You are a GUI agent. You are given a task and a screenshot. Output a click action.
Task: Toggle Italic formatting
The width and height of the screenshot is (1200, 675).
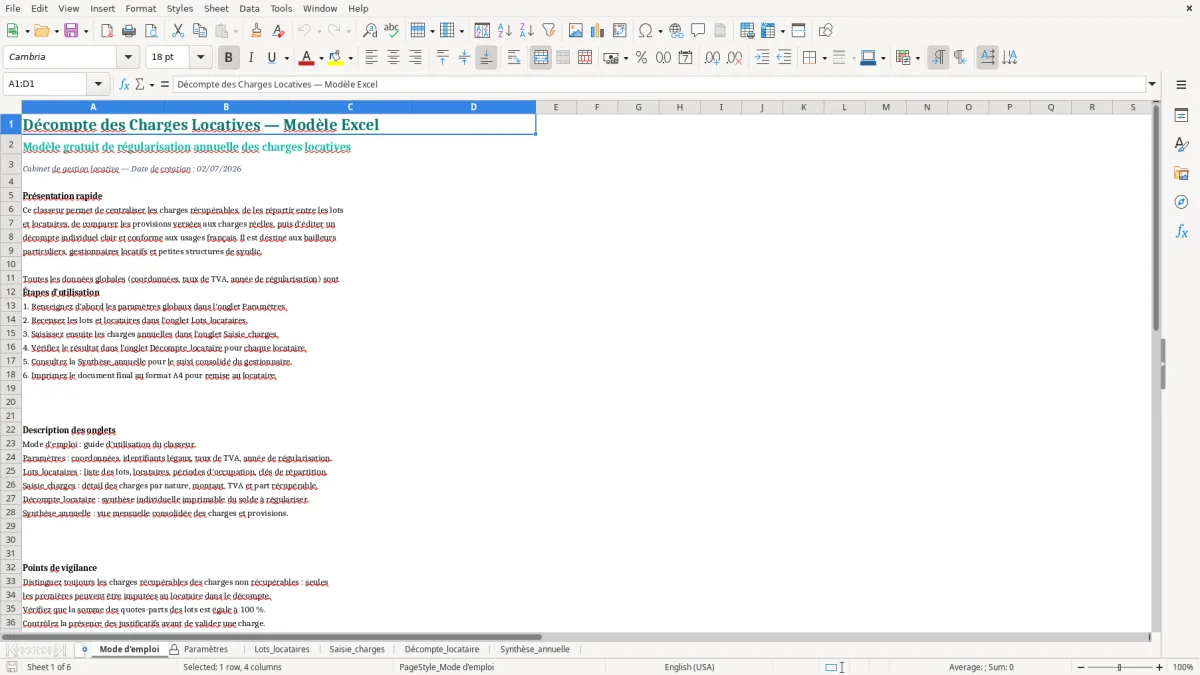click(250, 58)
